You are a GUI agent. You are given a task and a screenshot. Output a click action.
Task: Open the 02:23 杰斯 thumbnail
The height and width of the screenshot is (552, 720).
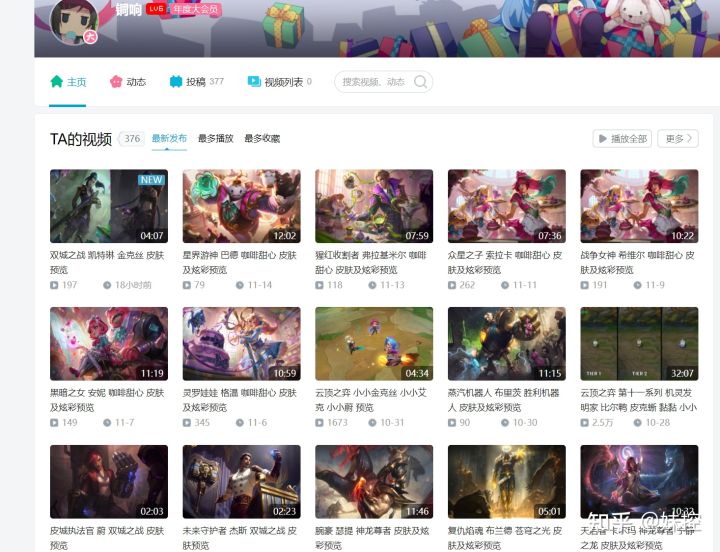pos(242,481)
